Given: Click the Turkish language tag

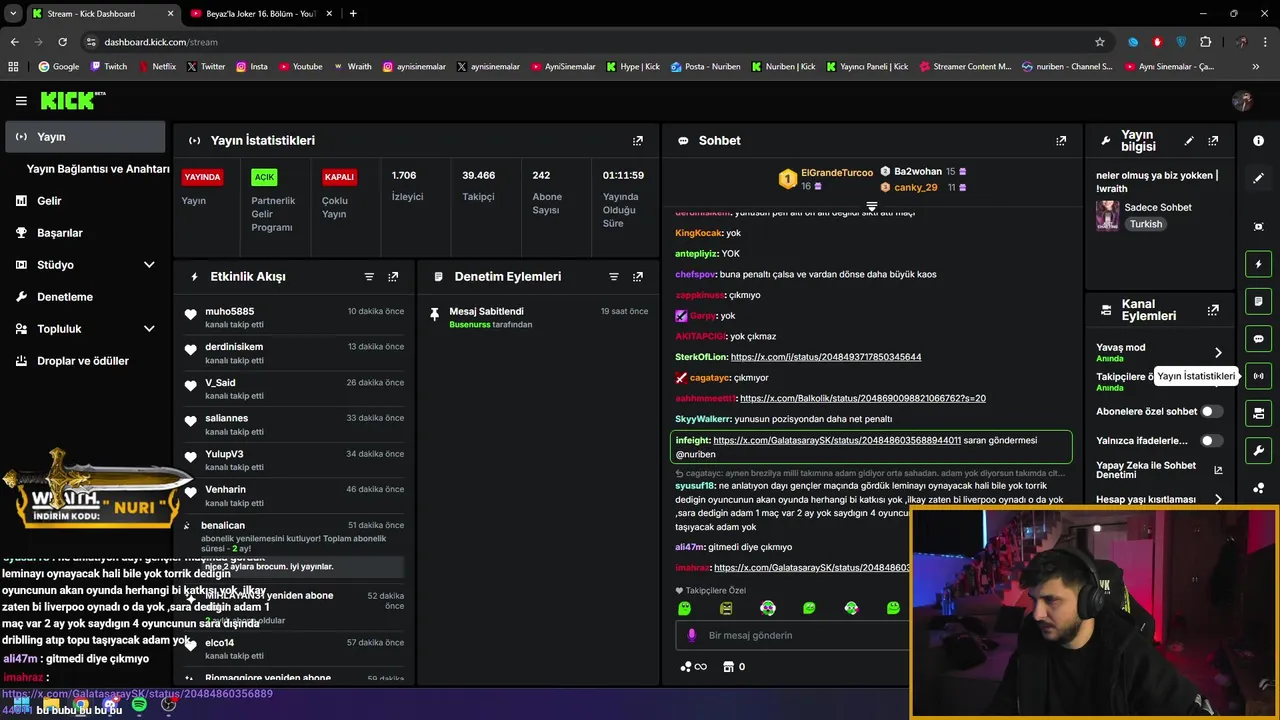Looking at the screenshot, I should point(1146,224).
